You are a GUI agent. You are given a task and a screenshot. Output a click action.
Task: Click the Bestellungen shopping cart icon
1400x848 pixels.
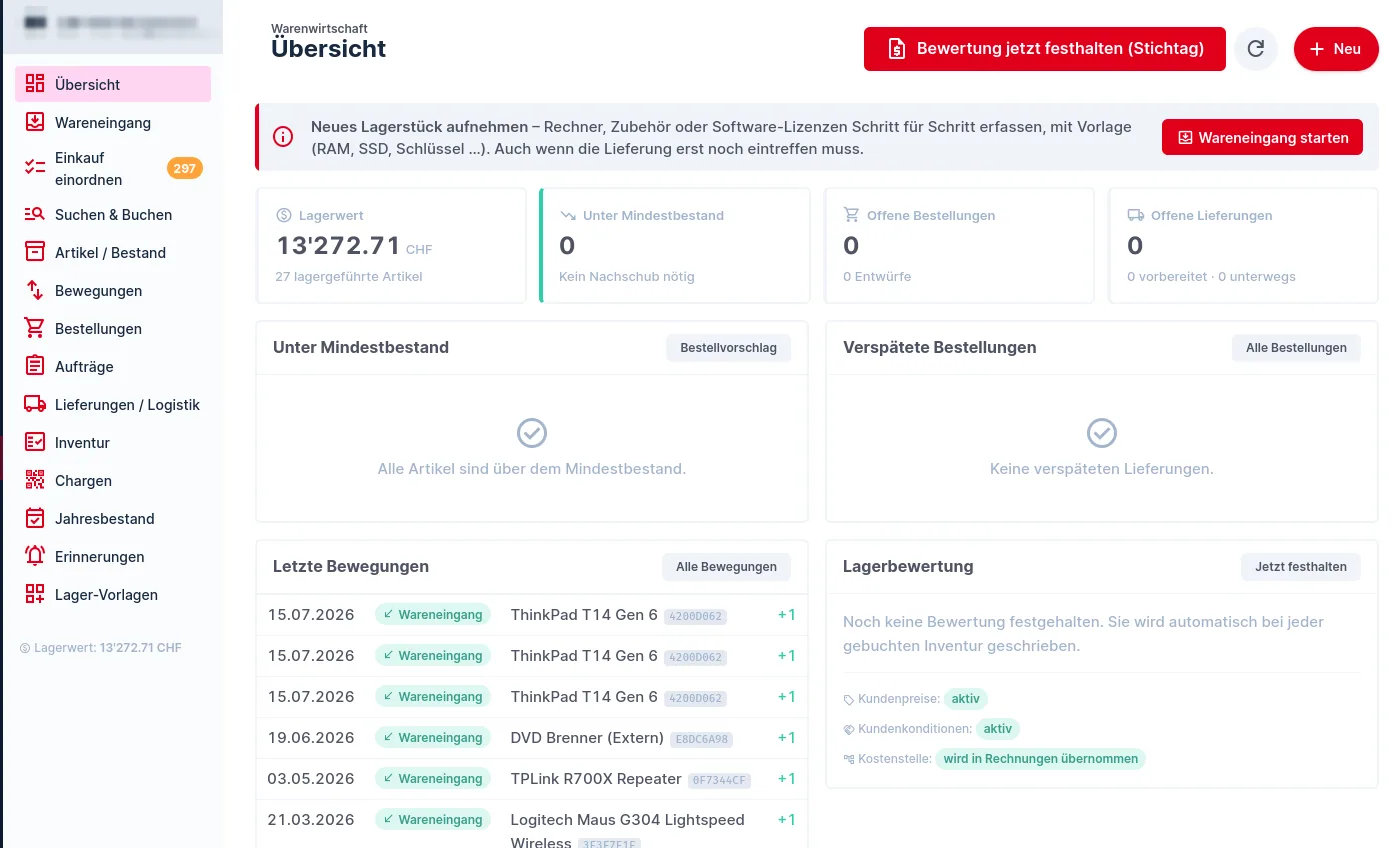point(35,328)
